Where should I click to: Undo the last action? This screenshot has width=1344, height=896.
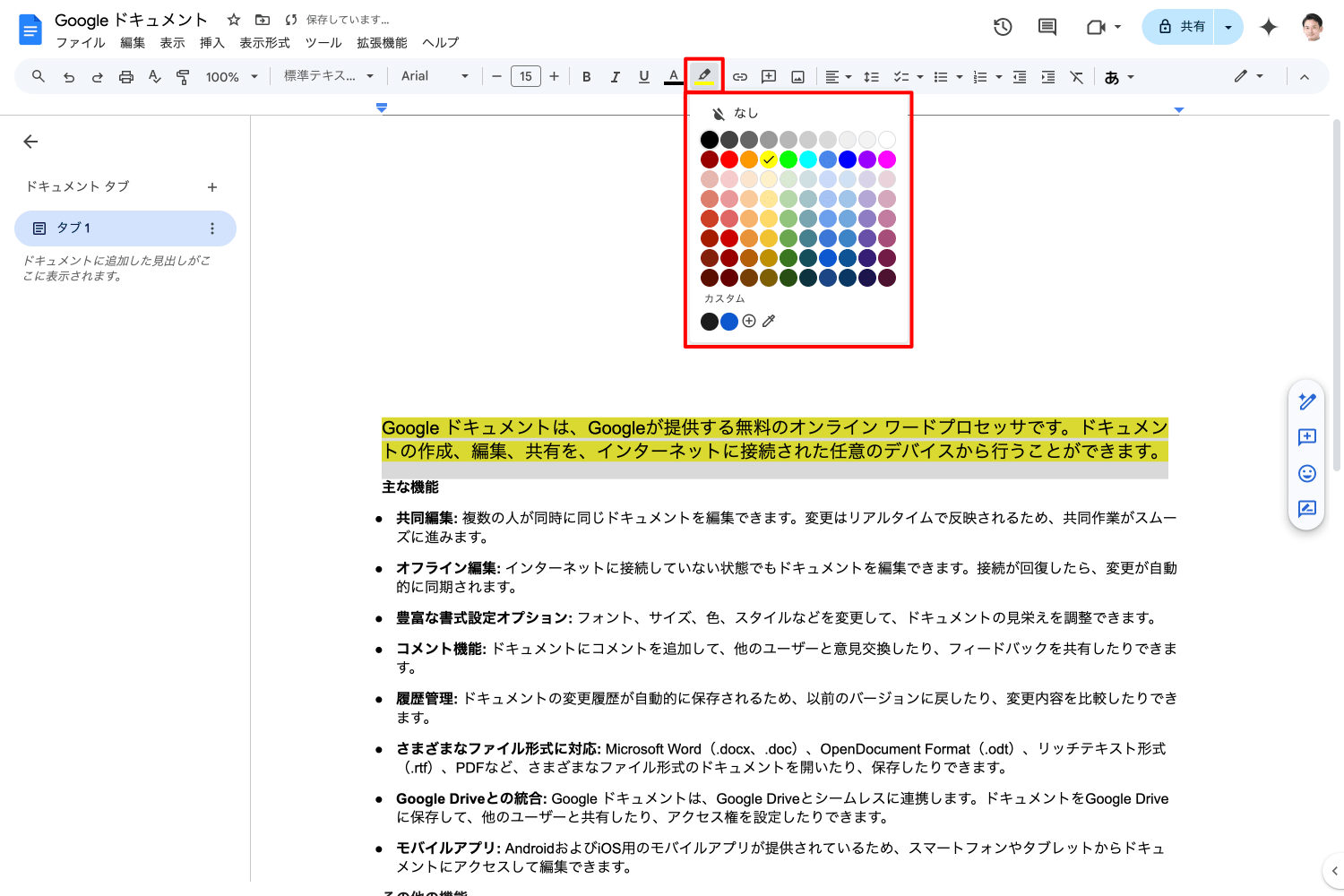coord(69,77)
